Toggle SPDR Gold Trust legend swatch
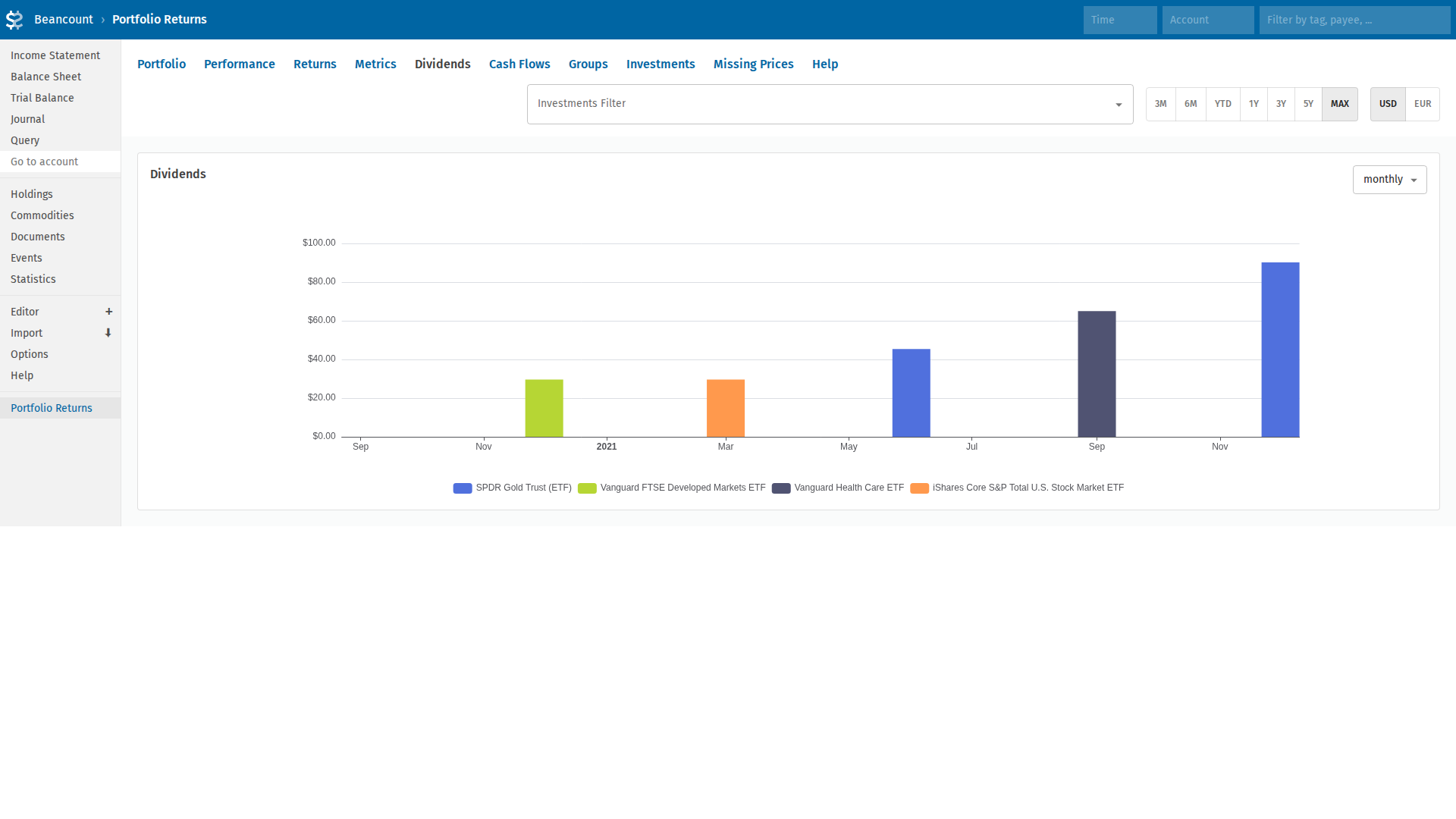The height and width of the screenshot is (819, 1456). pyautogui.click(x=463, y=488)
